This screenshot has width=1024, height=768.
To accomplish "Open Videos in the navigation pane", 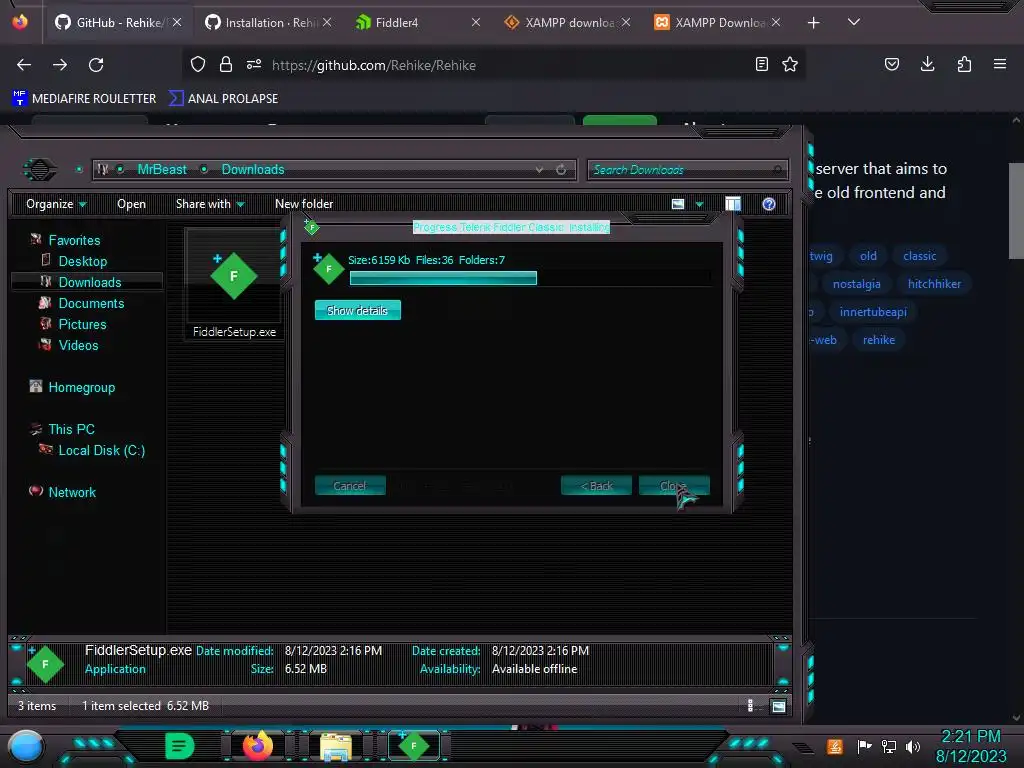I will point(78,345).
